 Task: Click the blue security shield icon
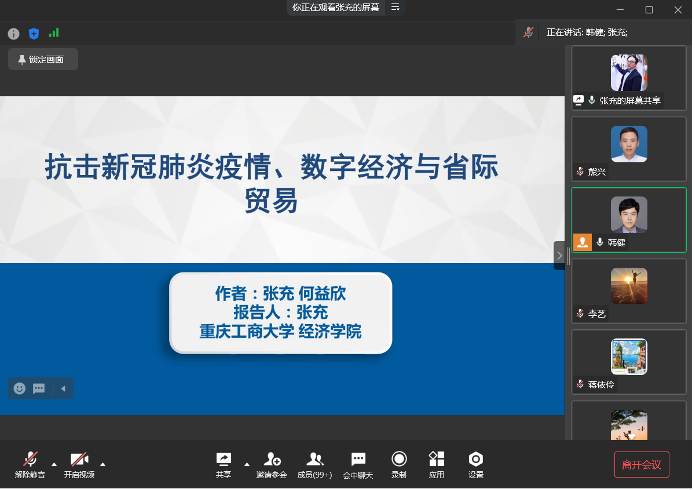click(34, 33)
